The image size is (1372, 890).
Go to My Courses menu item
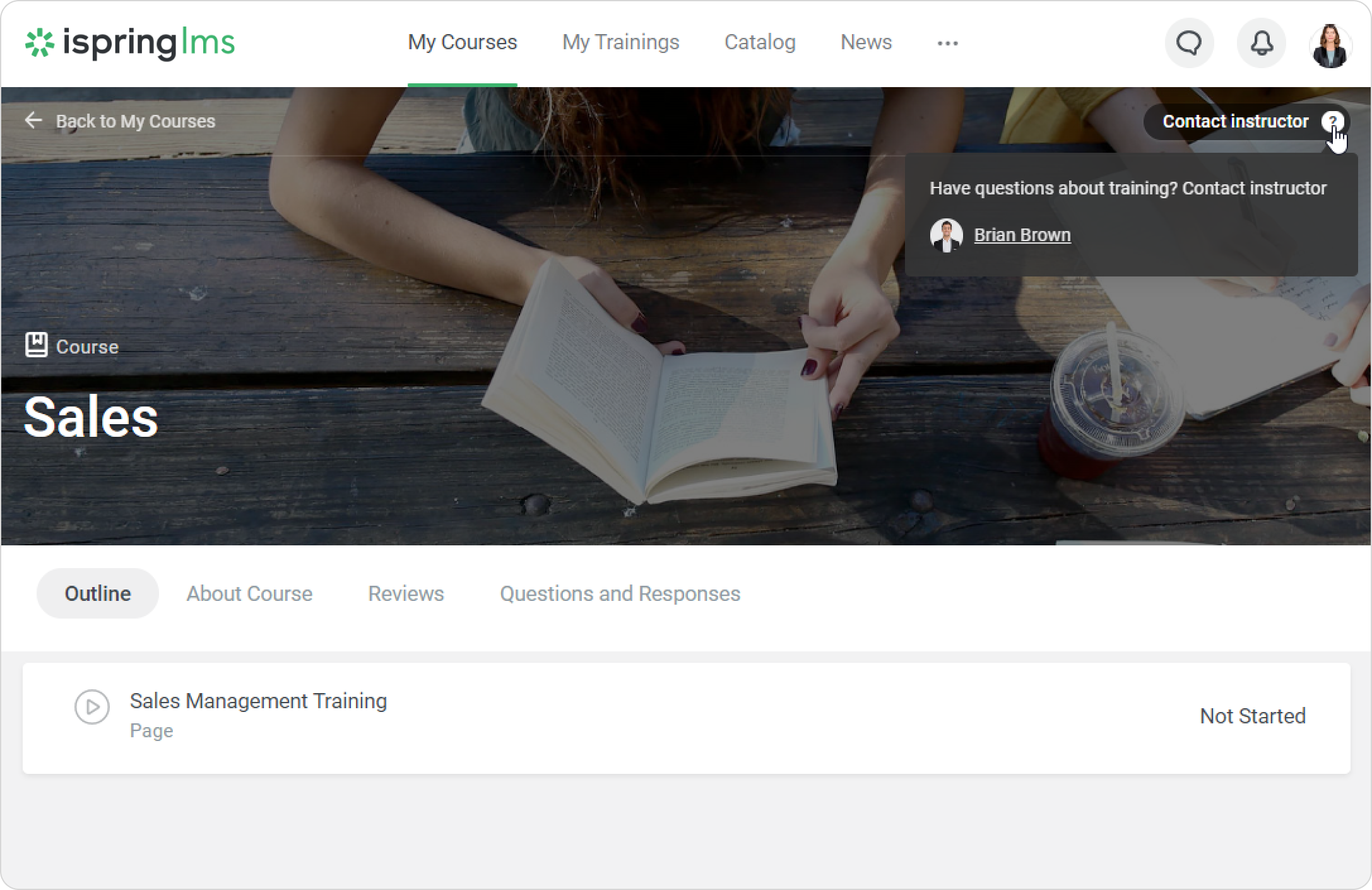coord(462,42)
